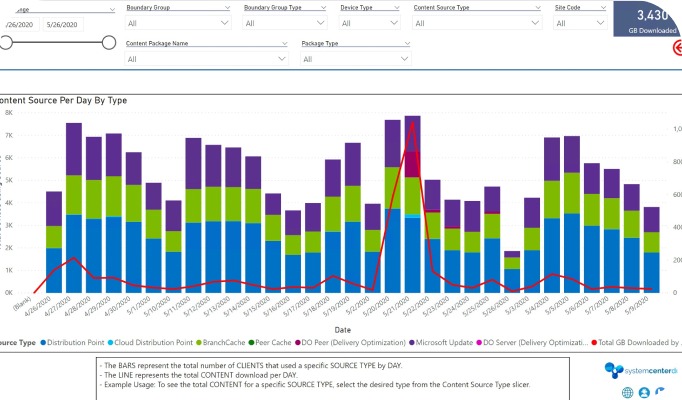
Task: Select Total GB Downloaded legend entry
Action: pos(636,343)
